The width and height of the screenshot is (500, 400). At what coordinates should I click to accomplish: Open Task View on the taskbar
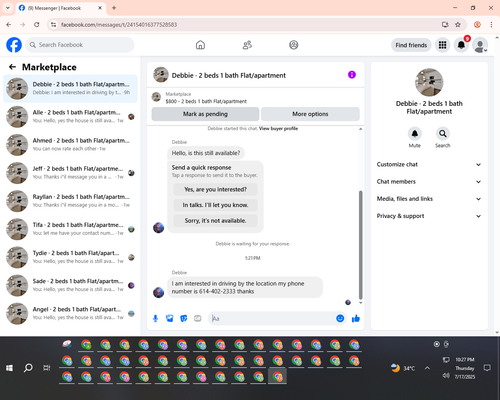point(47,368)
